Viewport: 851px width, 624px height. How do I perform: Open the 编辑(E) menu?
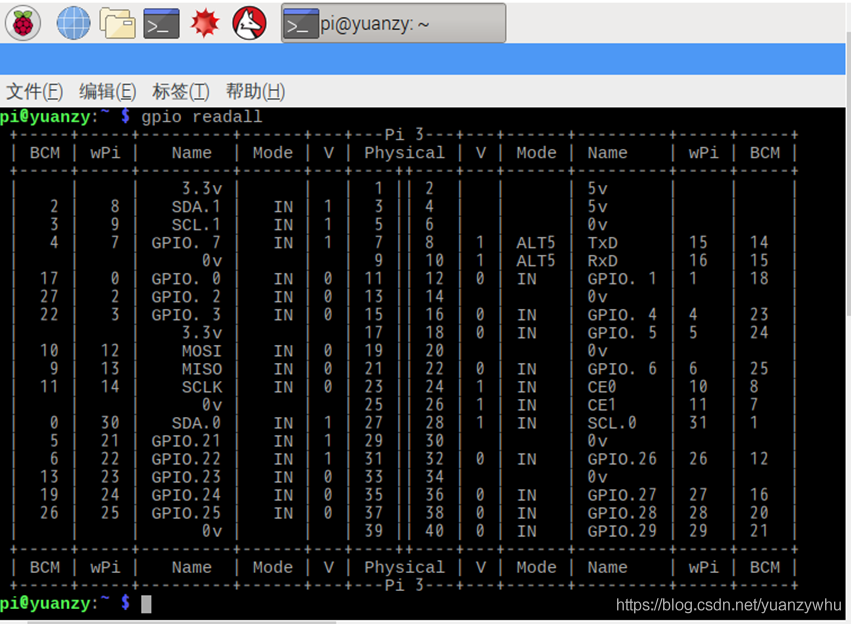pos(107,92)
